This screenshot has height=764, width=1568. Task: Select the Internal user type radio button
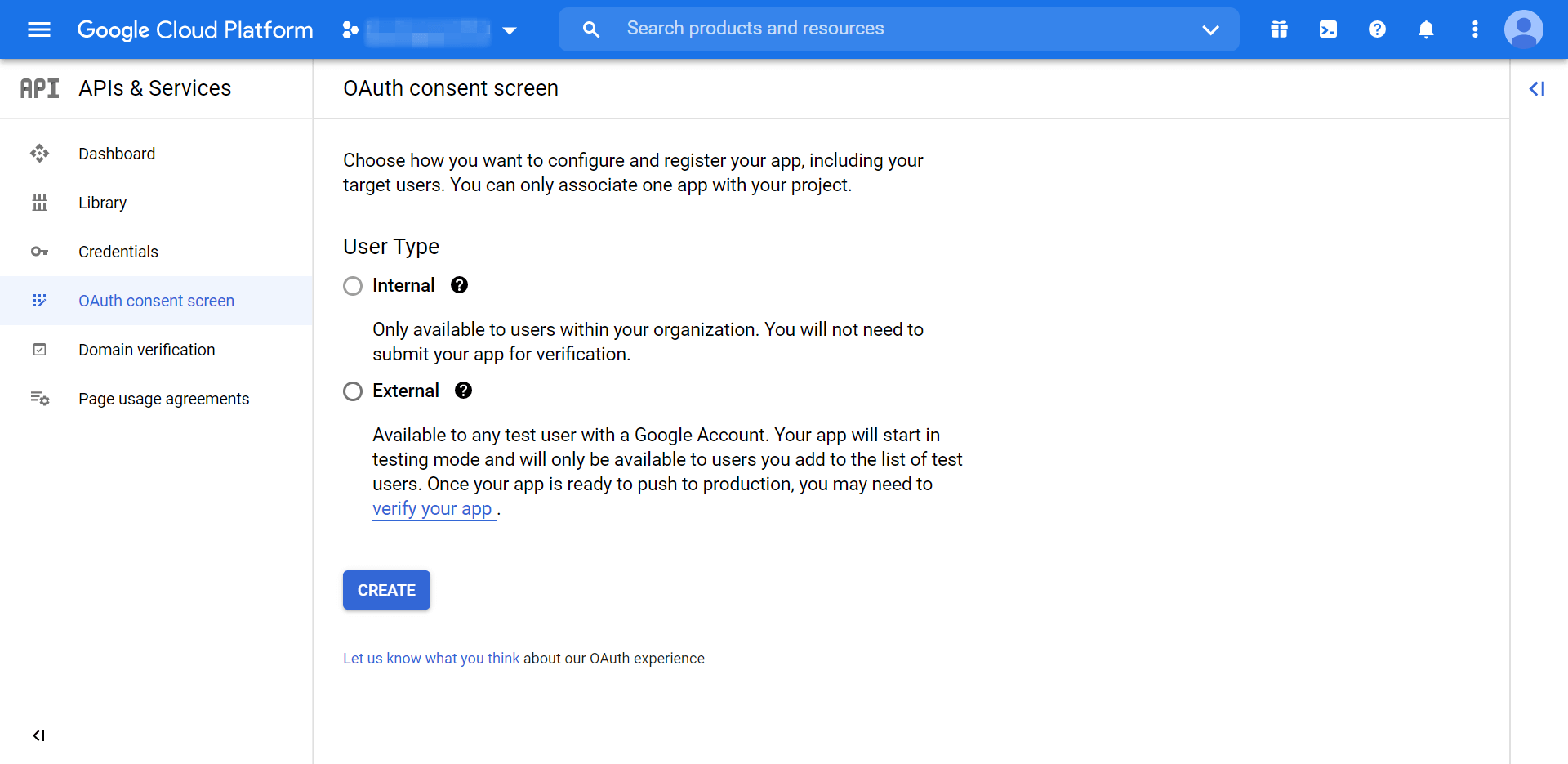point(353,285)
